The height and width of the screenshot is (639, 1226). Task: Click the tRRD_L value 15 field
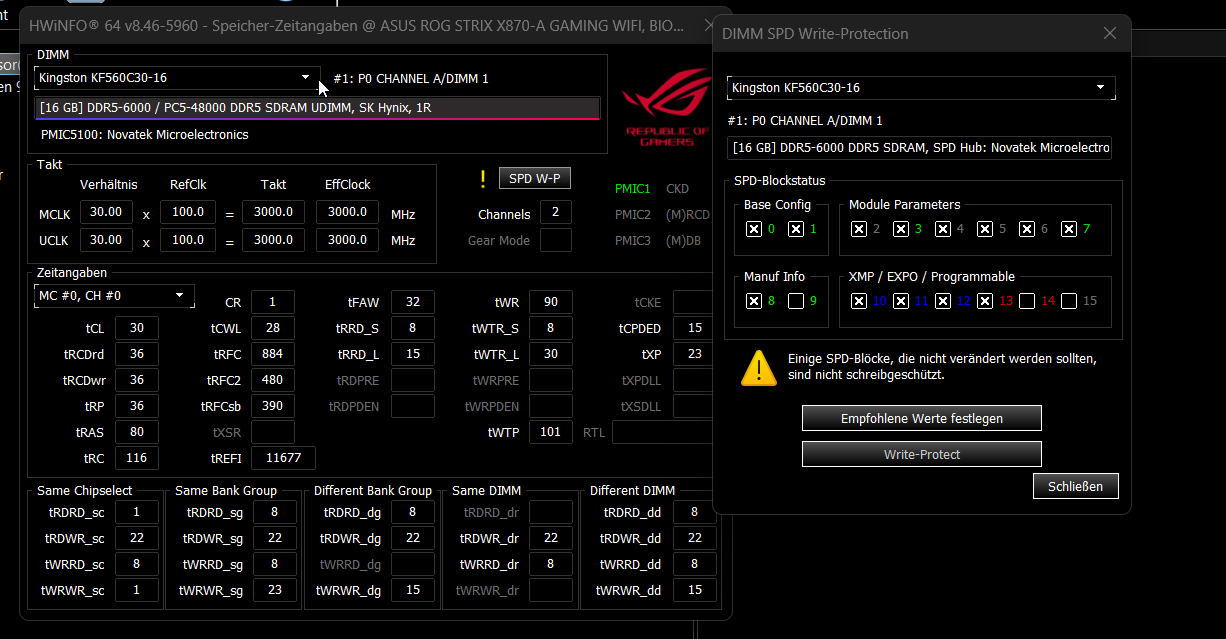[413, 354]
